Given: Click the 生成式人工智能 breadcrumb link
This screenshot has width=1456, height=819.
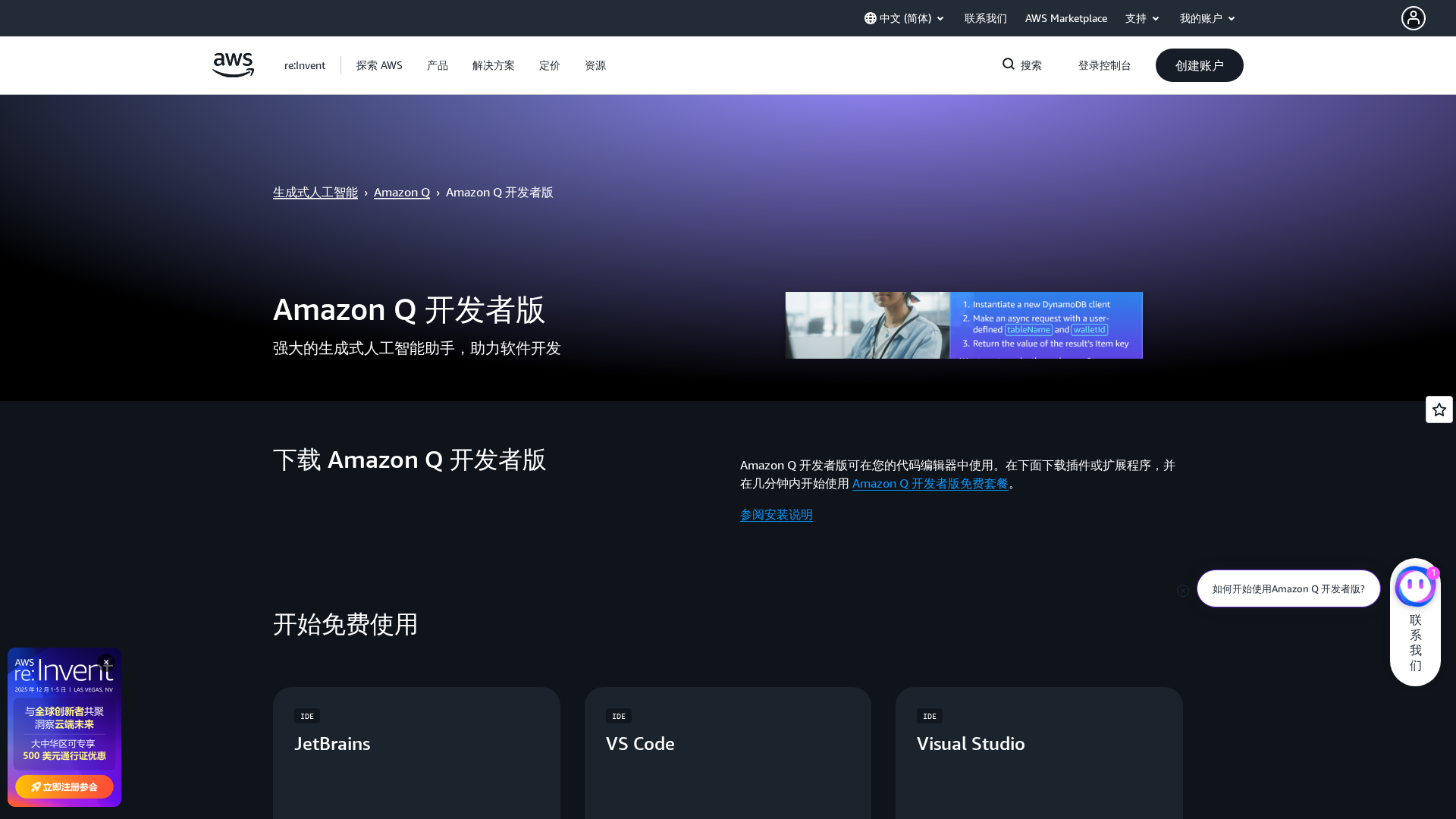Looking at the screenshot, I should [x=315, y=193].
